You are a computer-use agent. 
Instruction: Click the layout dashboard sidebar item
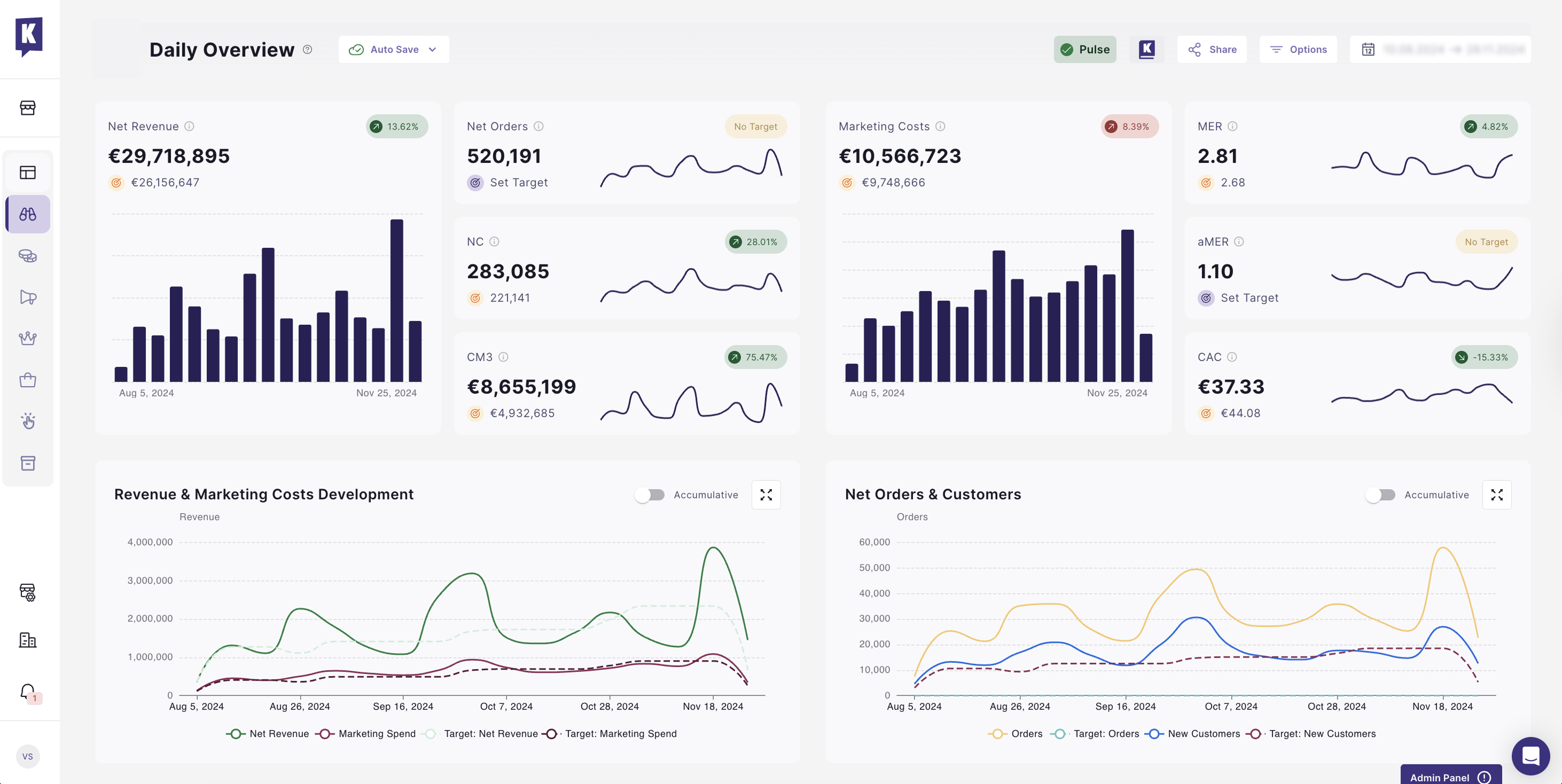coord(28,173)
